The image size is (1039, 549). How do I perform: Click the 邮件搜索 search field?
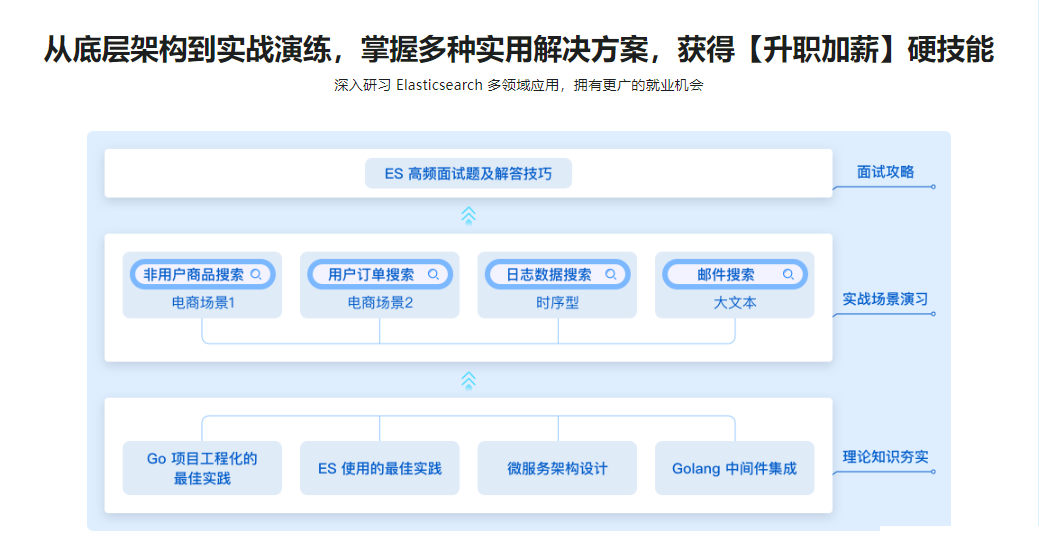(x=726, y=274)
